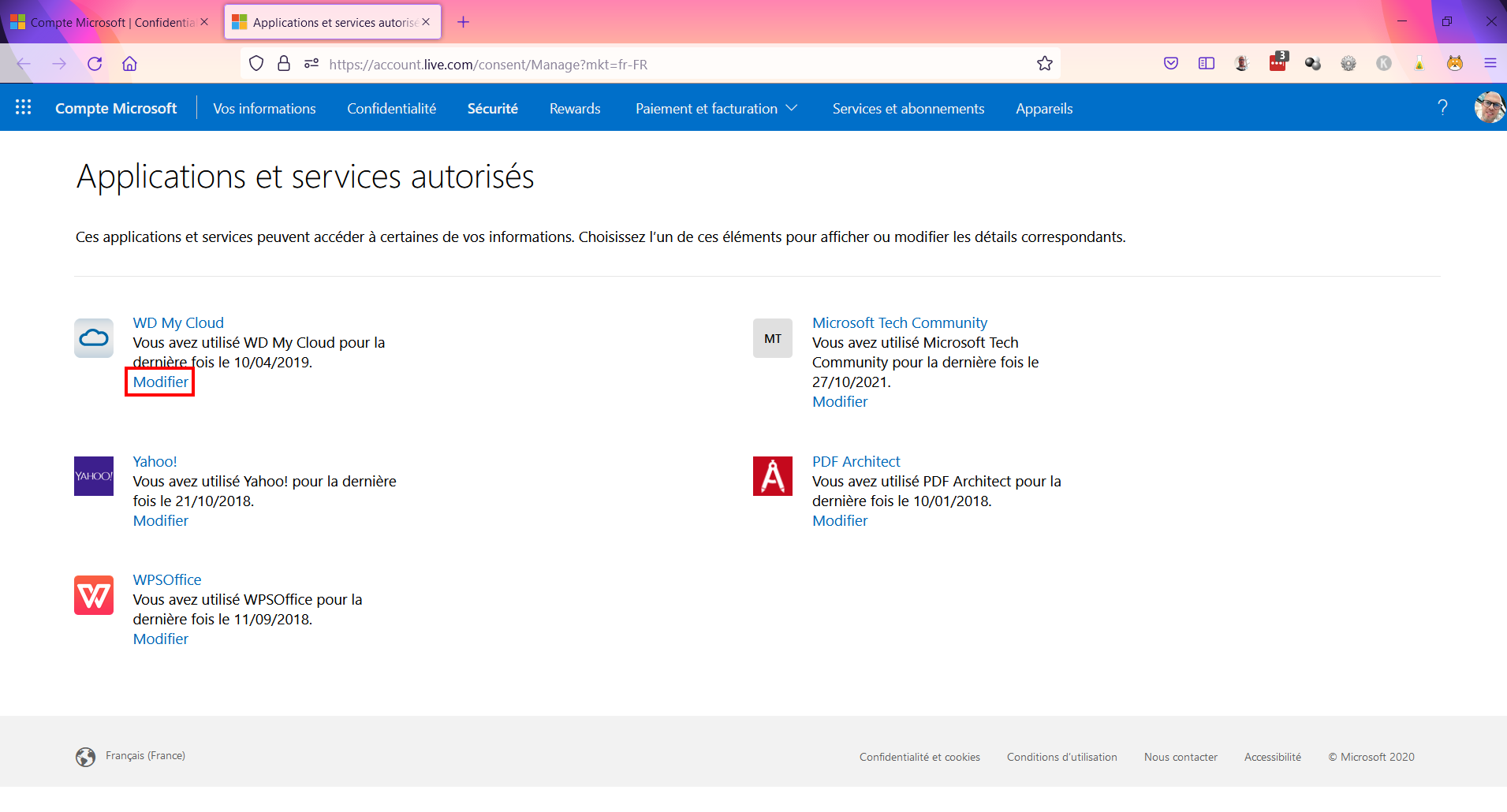
Task: Open the Vos informations menu
Action: point(264,109)
